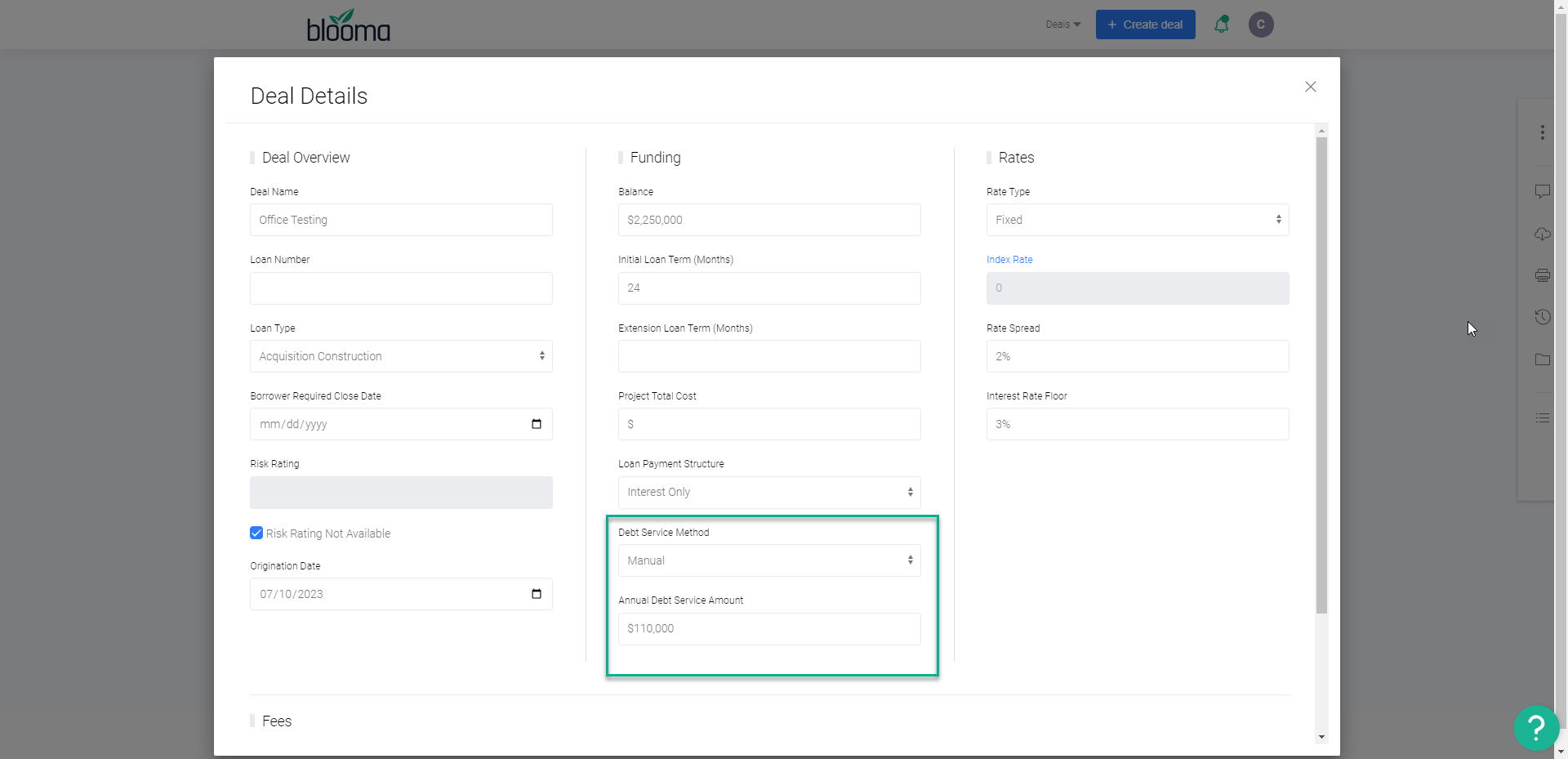Click the Origination Date field

(401, 594)
